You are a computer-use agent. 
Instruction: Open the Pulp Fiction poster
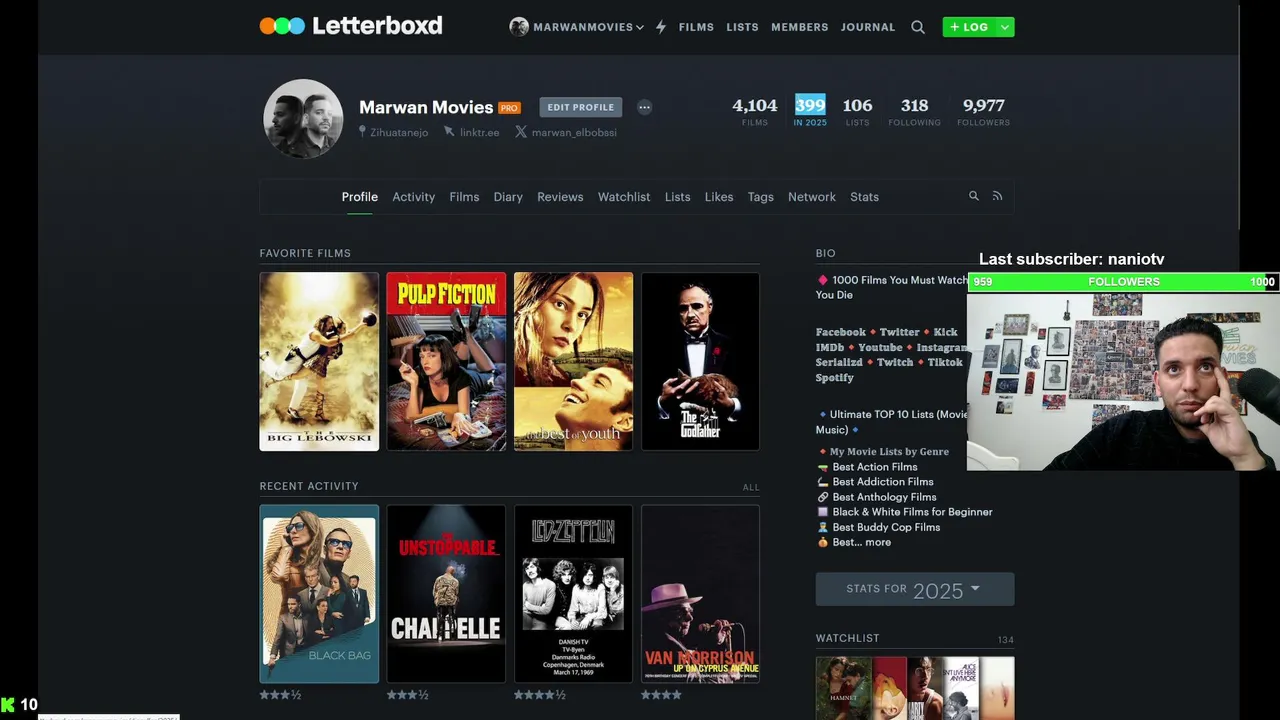pyautogui.click(x=446, y=361)
